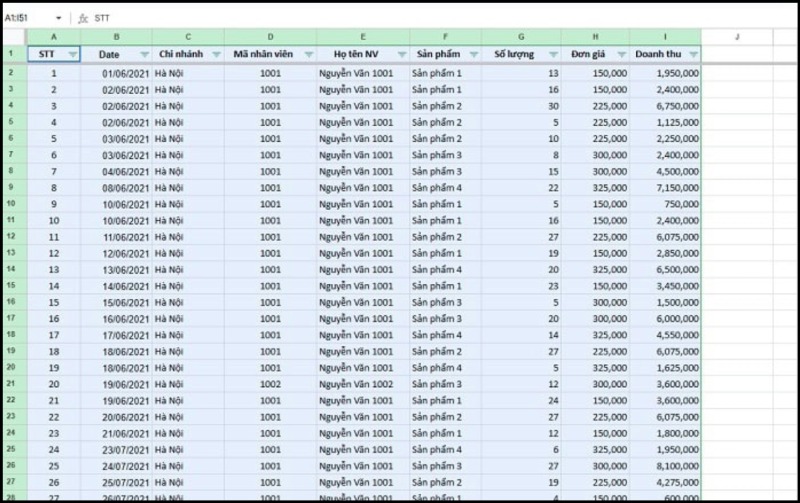Image resolution: width=800 pixels, height=503 pixels.
Task: Expand the name box dropdown arrow
Action: click(x=59, y=18)
